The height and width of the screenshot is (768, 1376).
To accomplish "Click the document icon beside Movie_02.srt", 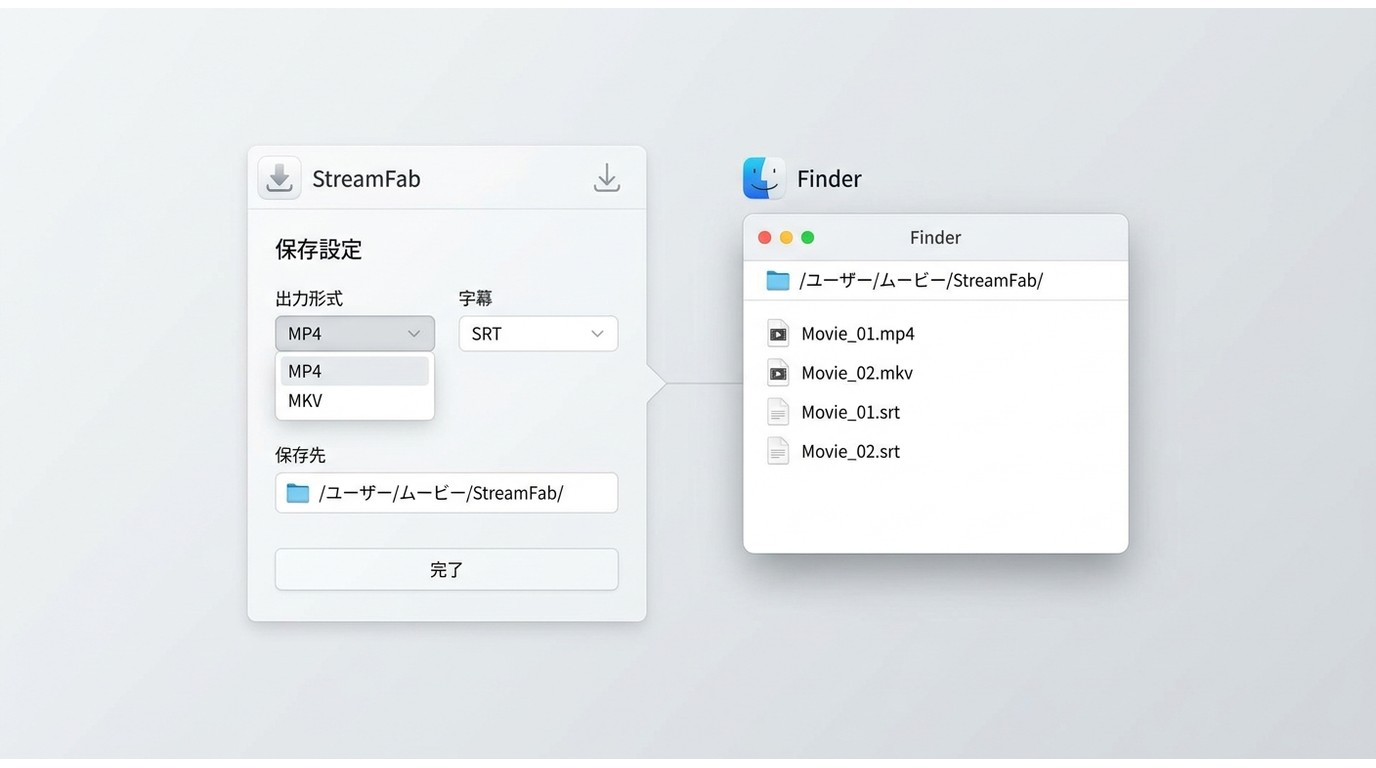I will (x=778, y=451).
